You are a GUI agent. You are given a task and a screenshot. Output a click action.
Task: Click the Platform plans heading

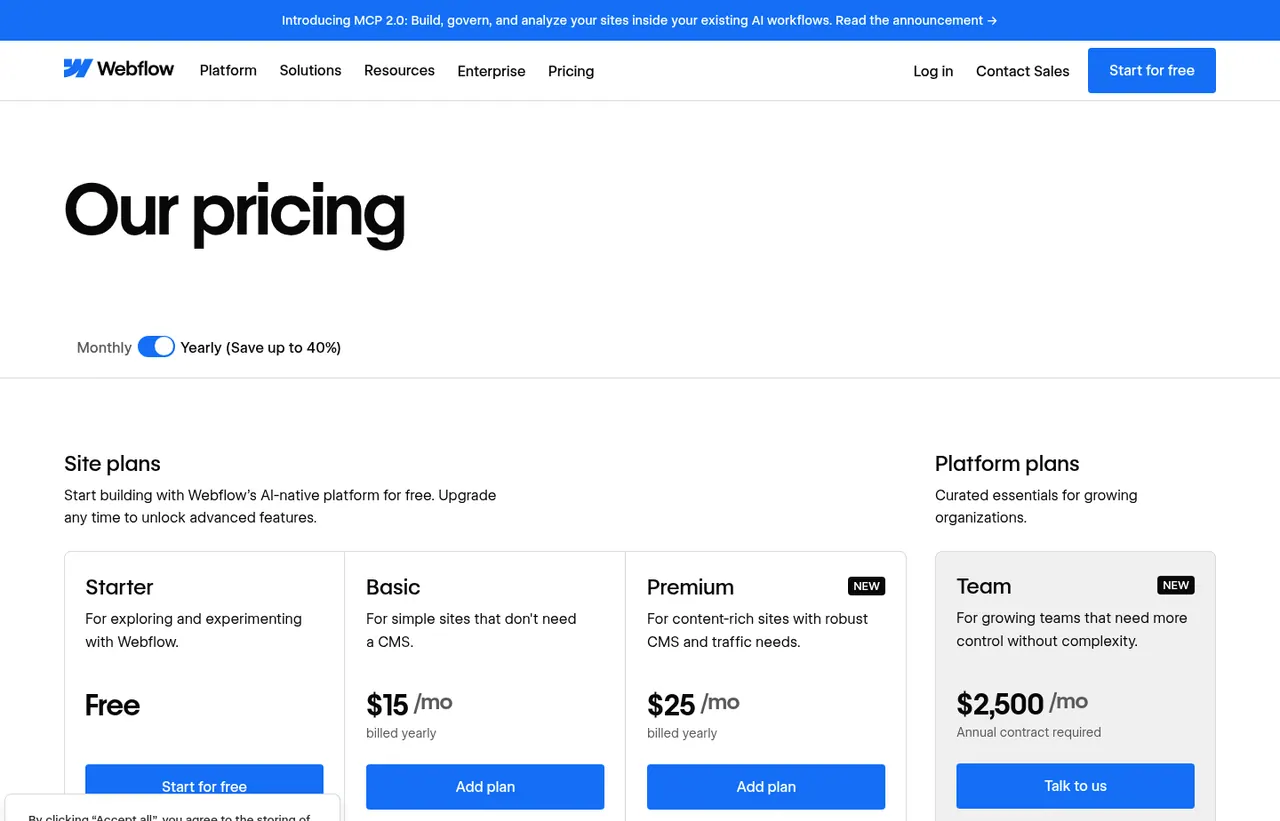pyautogui.click(x=1007, y=464)
